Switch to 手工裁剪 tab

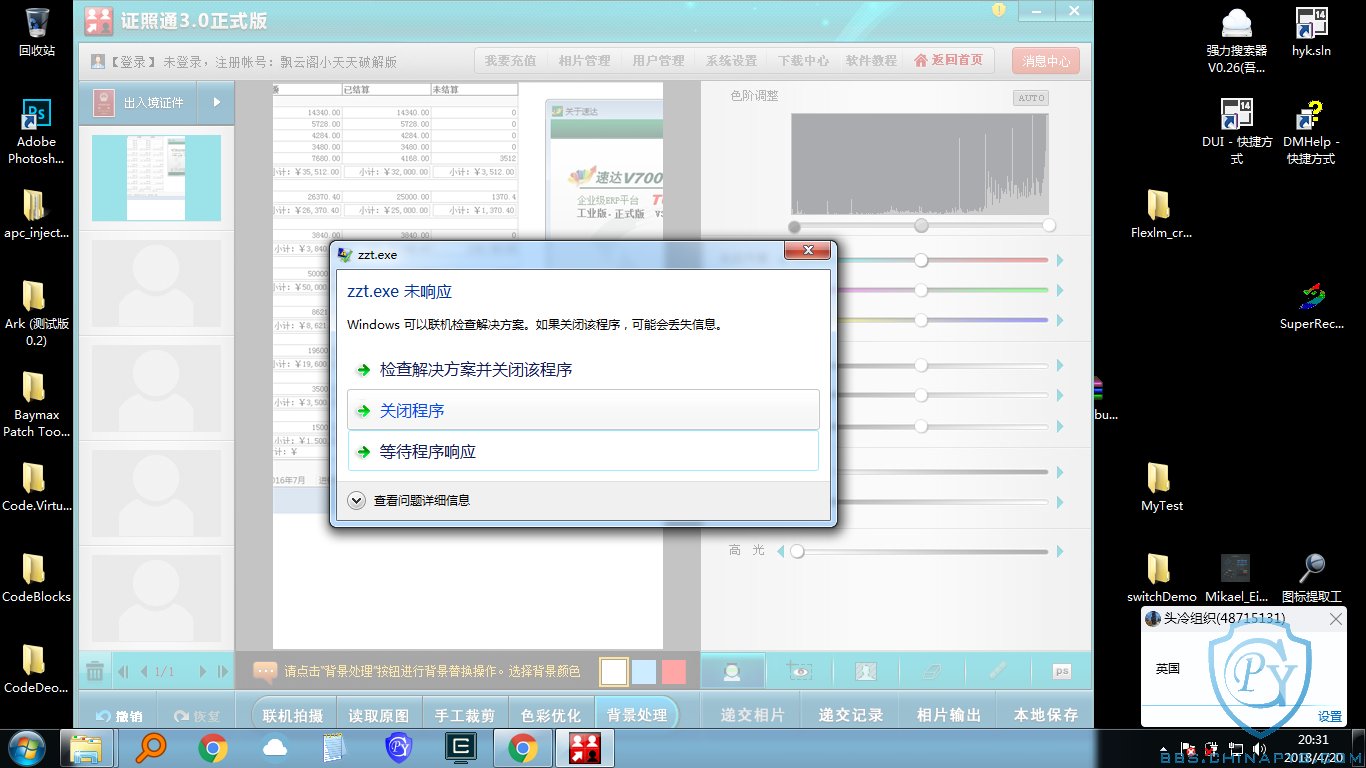pyautogui.click(x=465, y=716)
